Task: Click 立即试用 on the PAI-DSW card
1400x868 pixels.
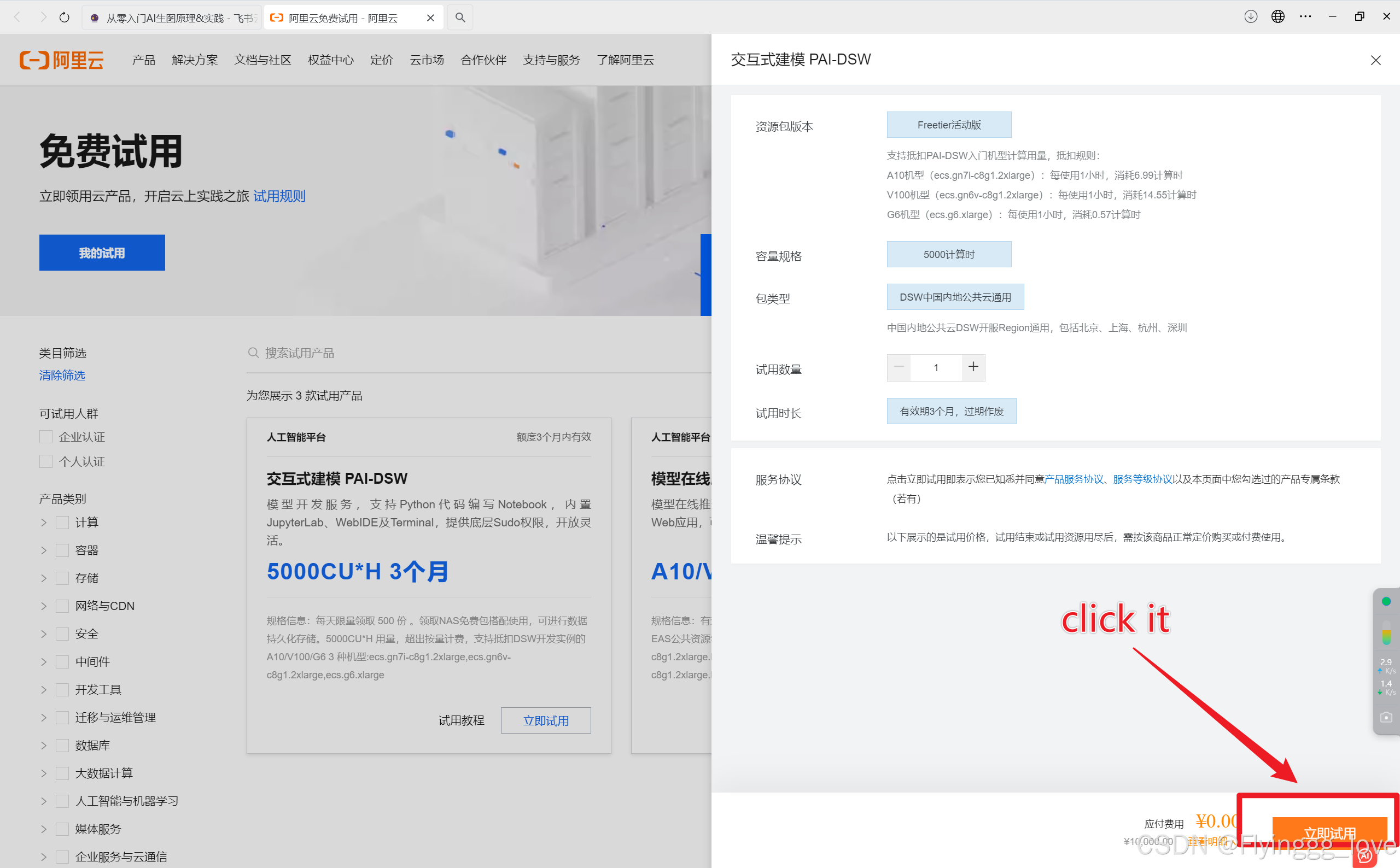Action: tap(546, 720)
